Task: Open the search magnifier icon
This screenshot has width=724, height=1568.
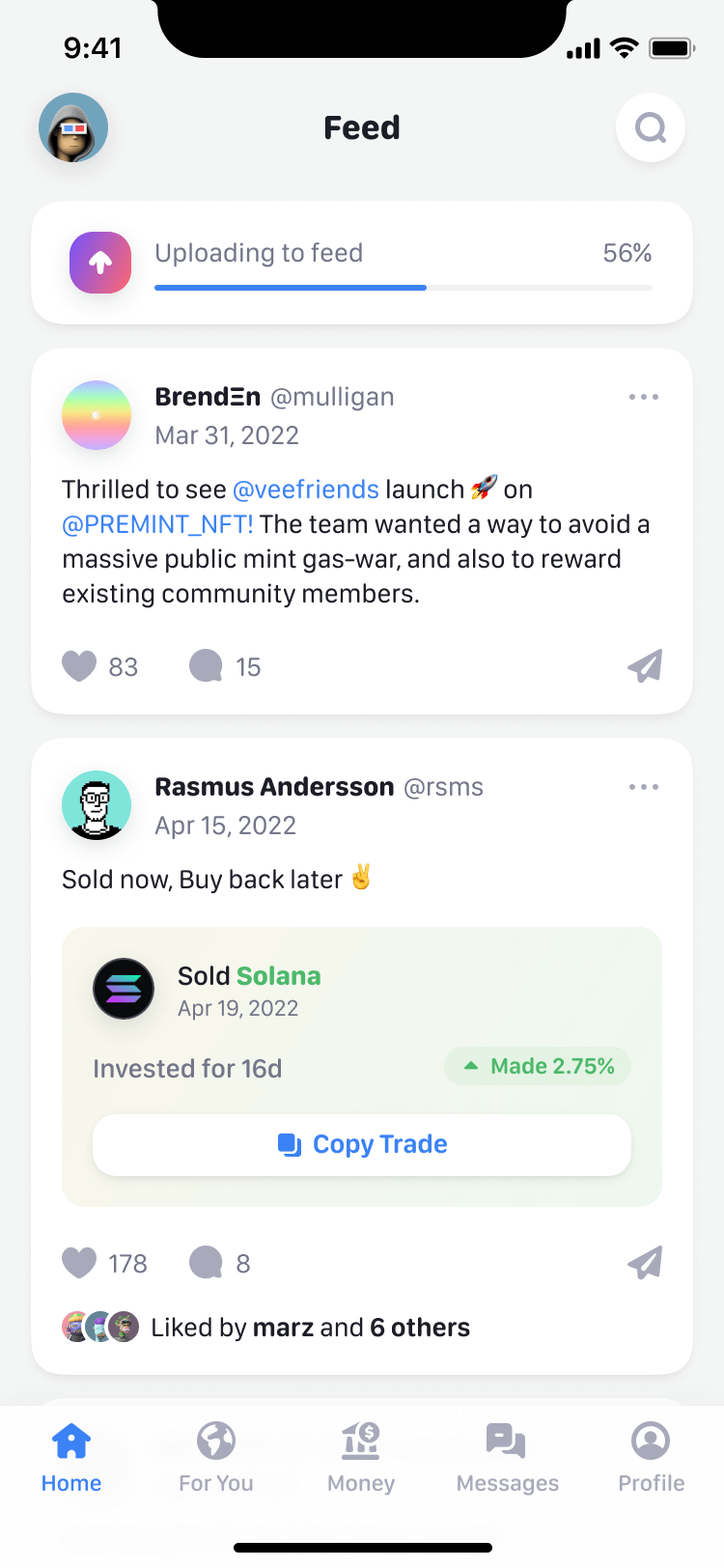Action: 651,127
